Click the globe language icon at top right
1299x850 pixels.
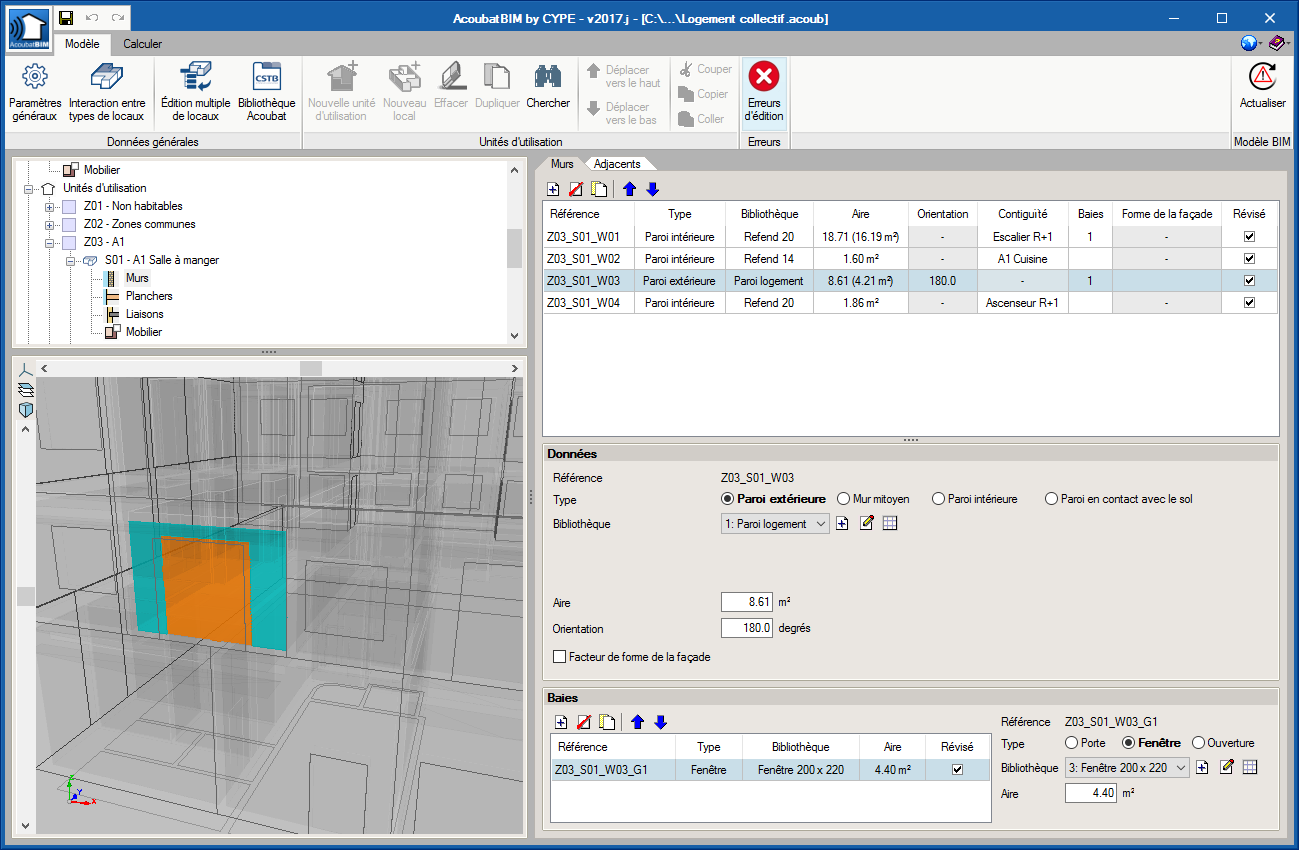(1248, 43)
